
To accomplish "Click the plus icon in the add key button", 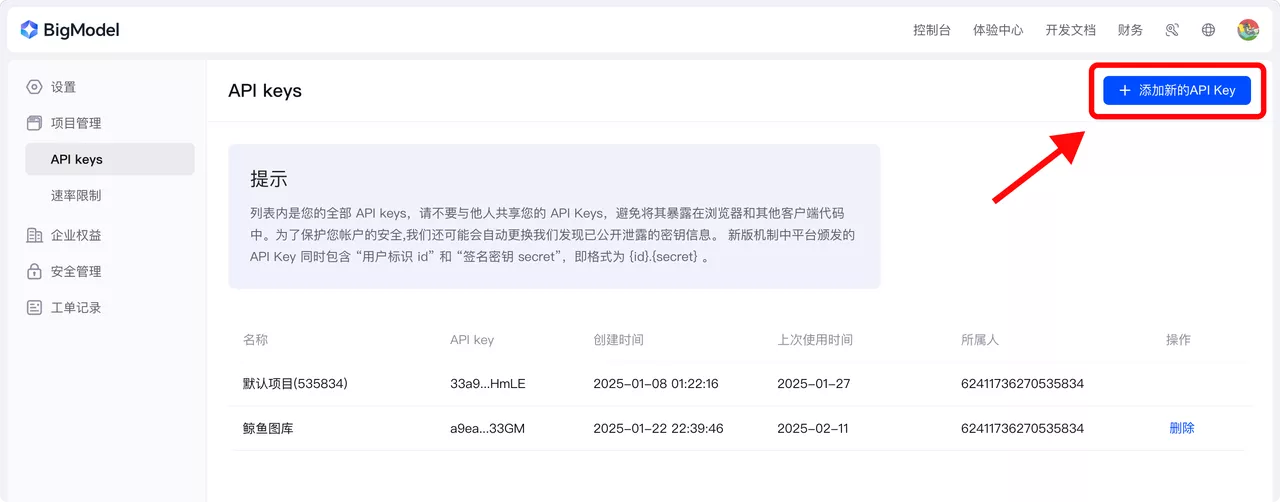I will [x=1125, y=90].
